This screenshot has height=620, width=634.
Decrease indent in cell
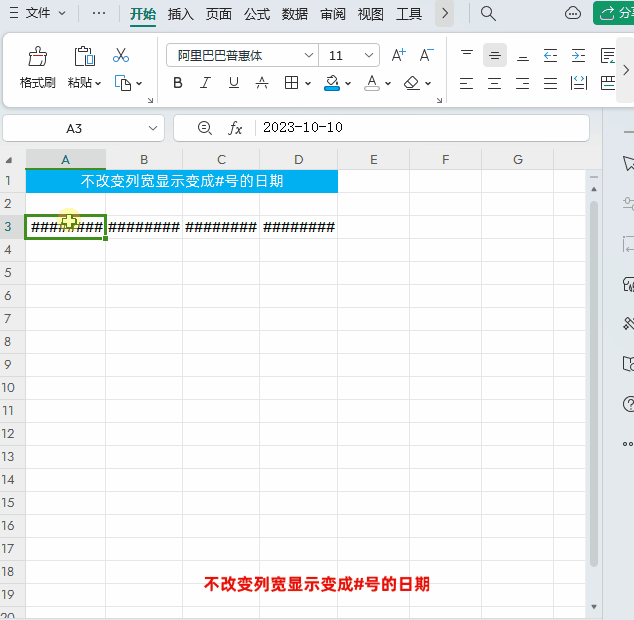coord(550,55)
